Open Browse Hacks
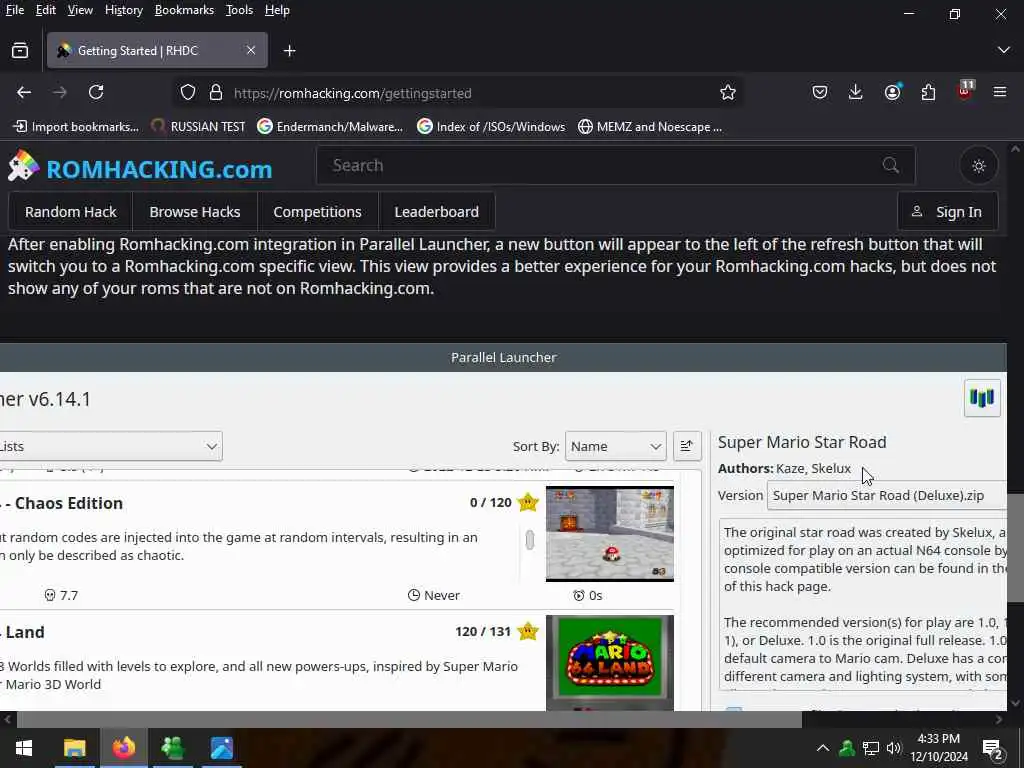1024x768 pixels. coord(195,212)
